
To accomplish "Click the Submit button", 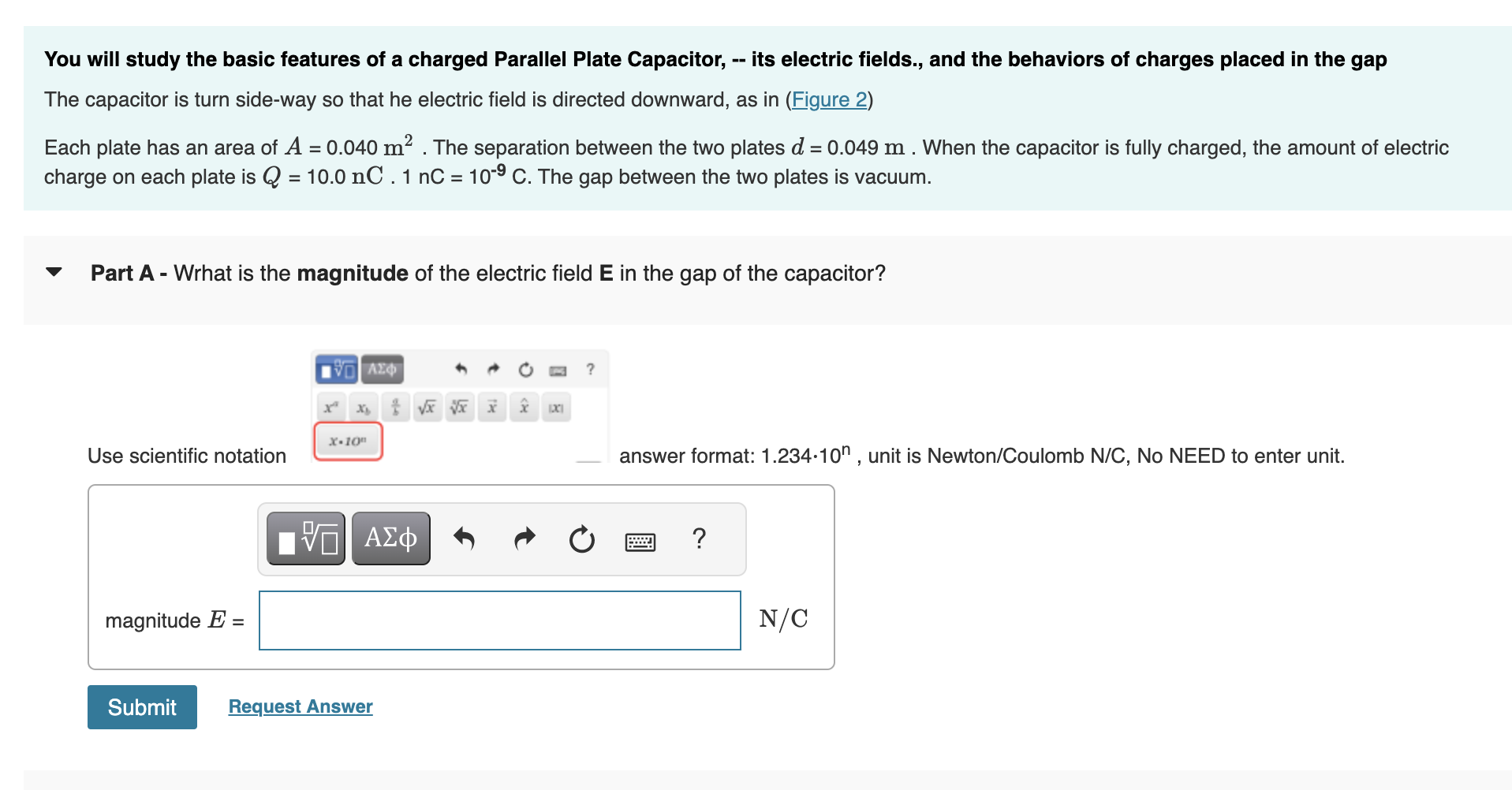I will (x=142, y=707).
